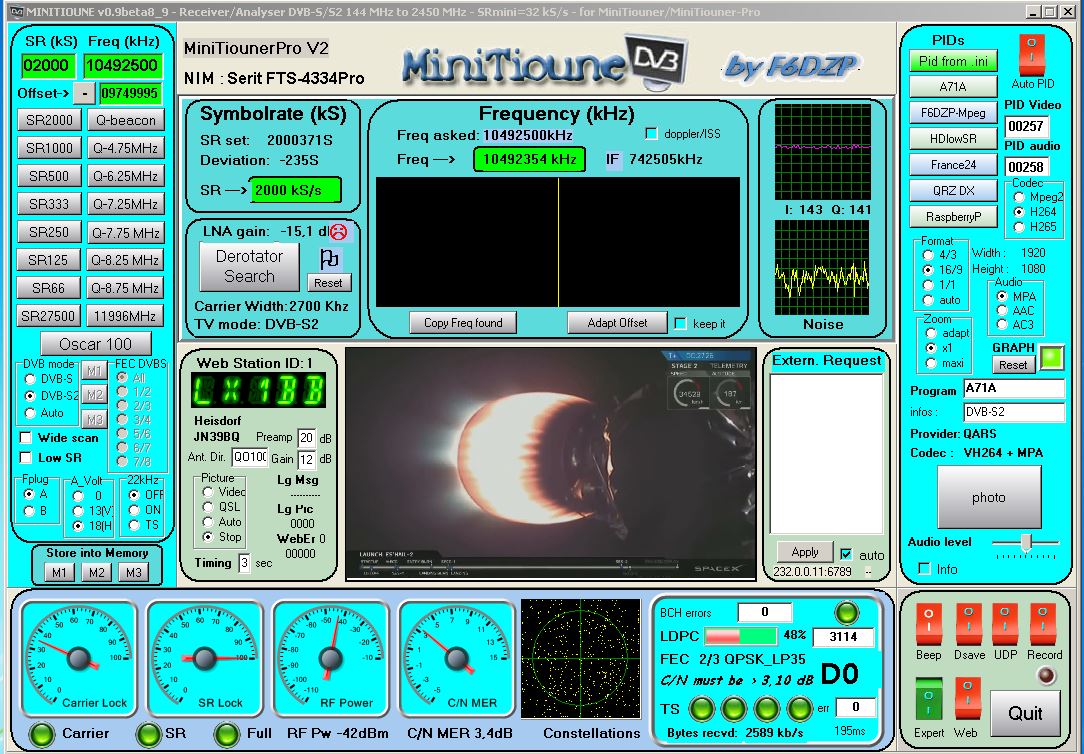This screenshot has width=1084, height=754.
Task: Click the MiniTioune DVB logo
Action: click(x=544, y=64)
